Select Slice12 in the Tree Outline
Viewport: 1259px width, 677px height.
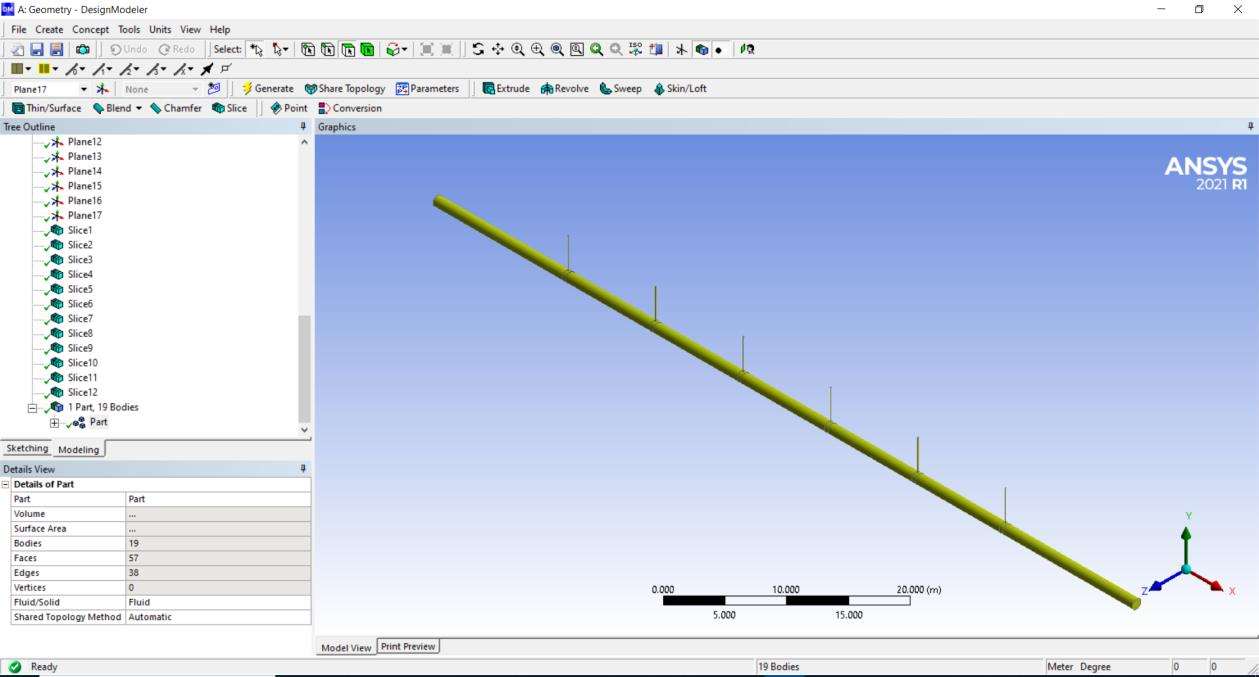[82, 393]
